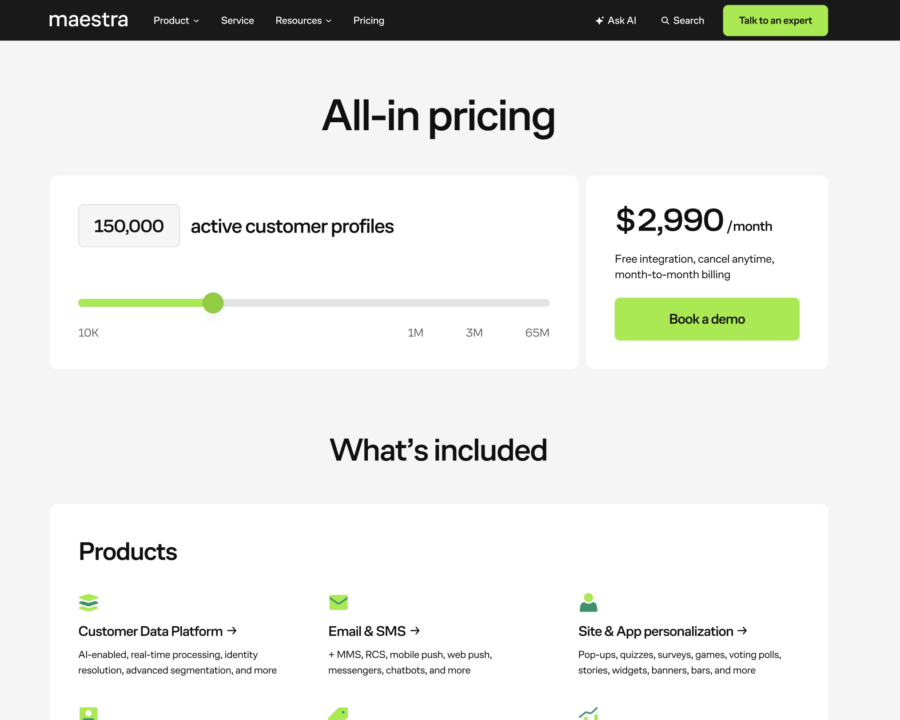
Task: Click the Email & SMS envelope icon
Action: point(339,602)
